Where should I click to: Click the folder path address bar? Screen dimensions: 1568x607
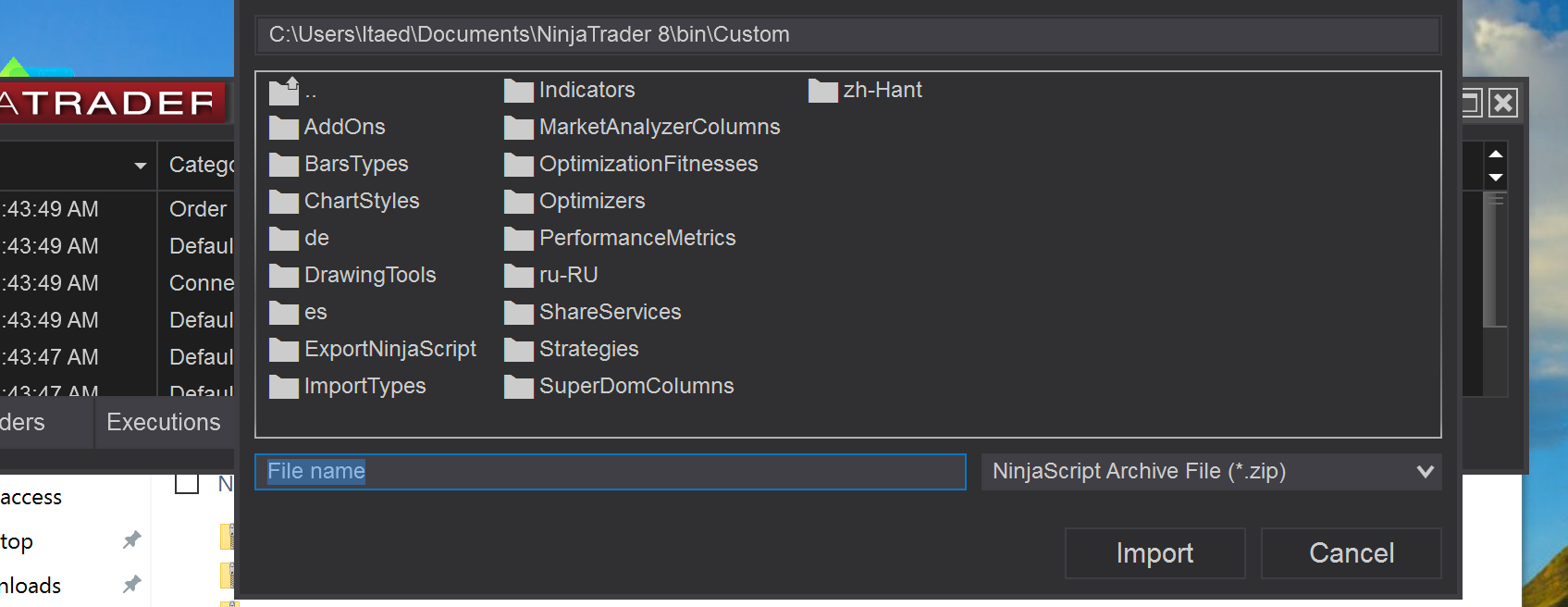click(847, 35)
